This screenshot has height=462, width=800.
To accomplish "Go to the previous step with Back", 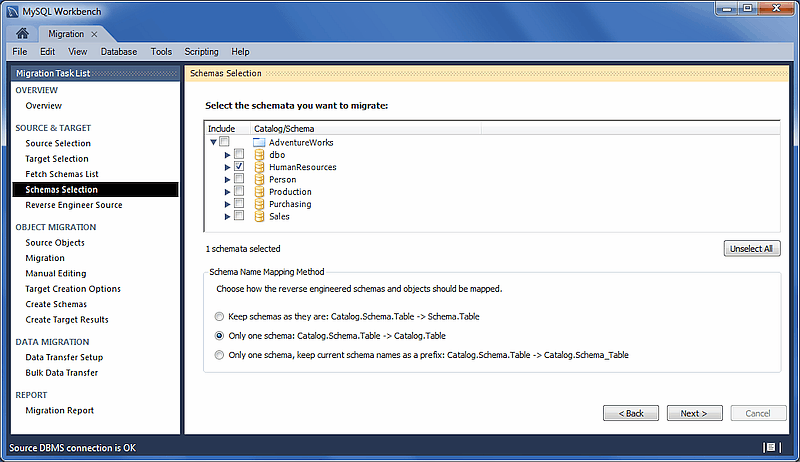I will click(631, 413).
